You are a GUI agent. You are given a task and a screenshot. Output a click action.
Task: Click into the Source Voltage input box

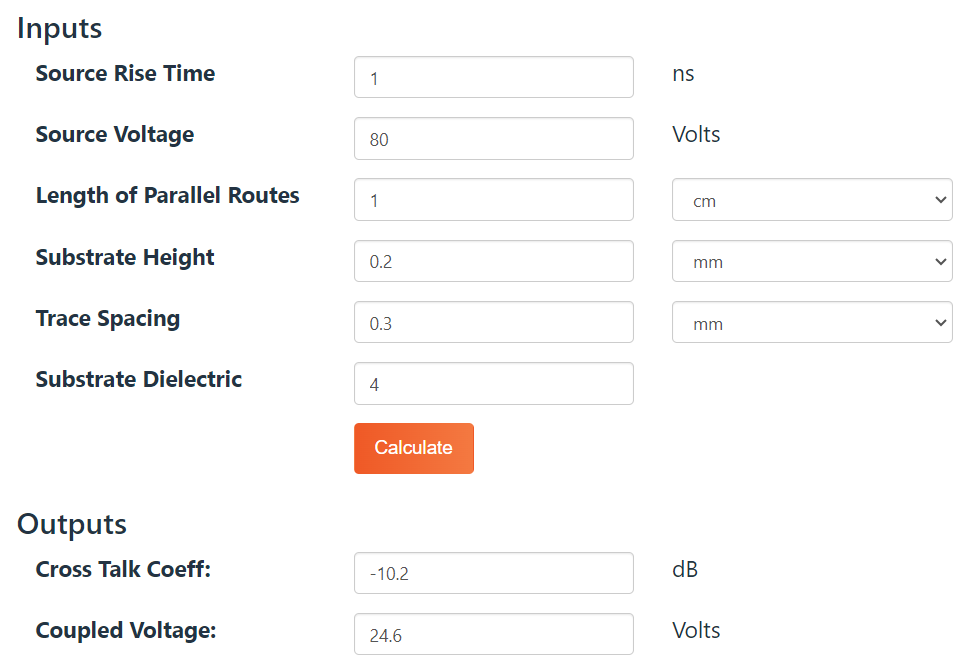click(x=493, y=139)
